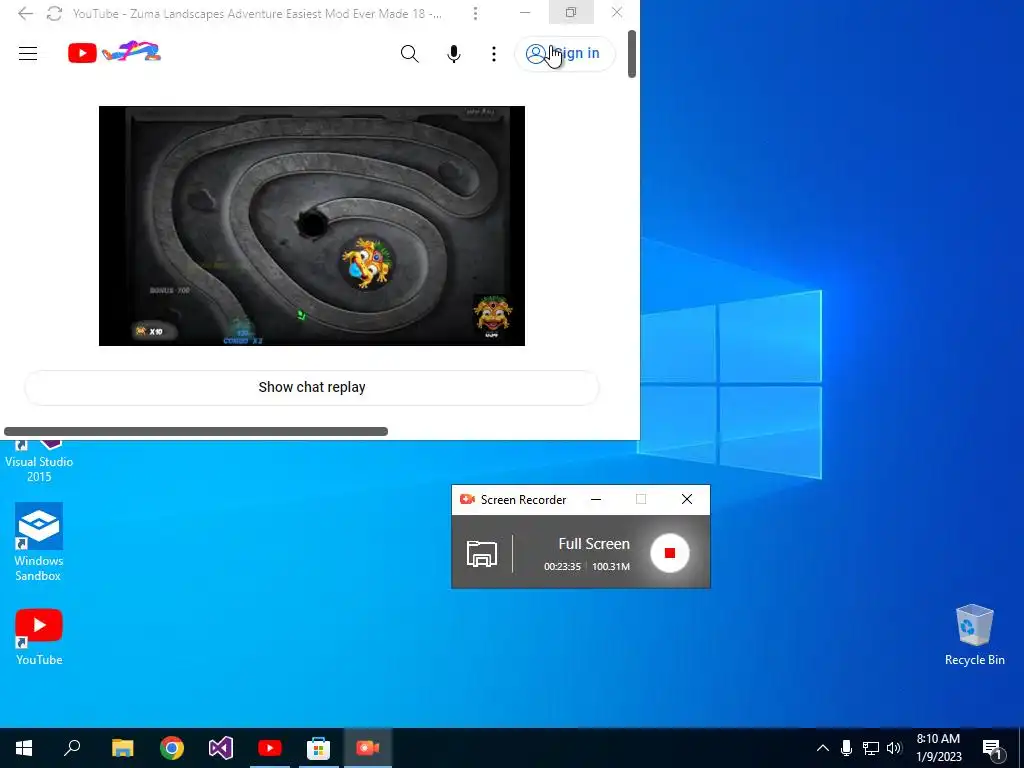Sign in to YouTube
Viewport: 1024px width, 768px height.
point(564,54)
